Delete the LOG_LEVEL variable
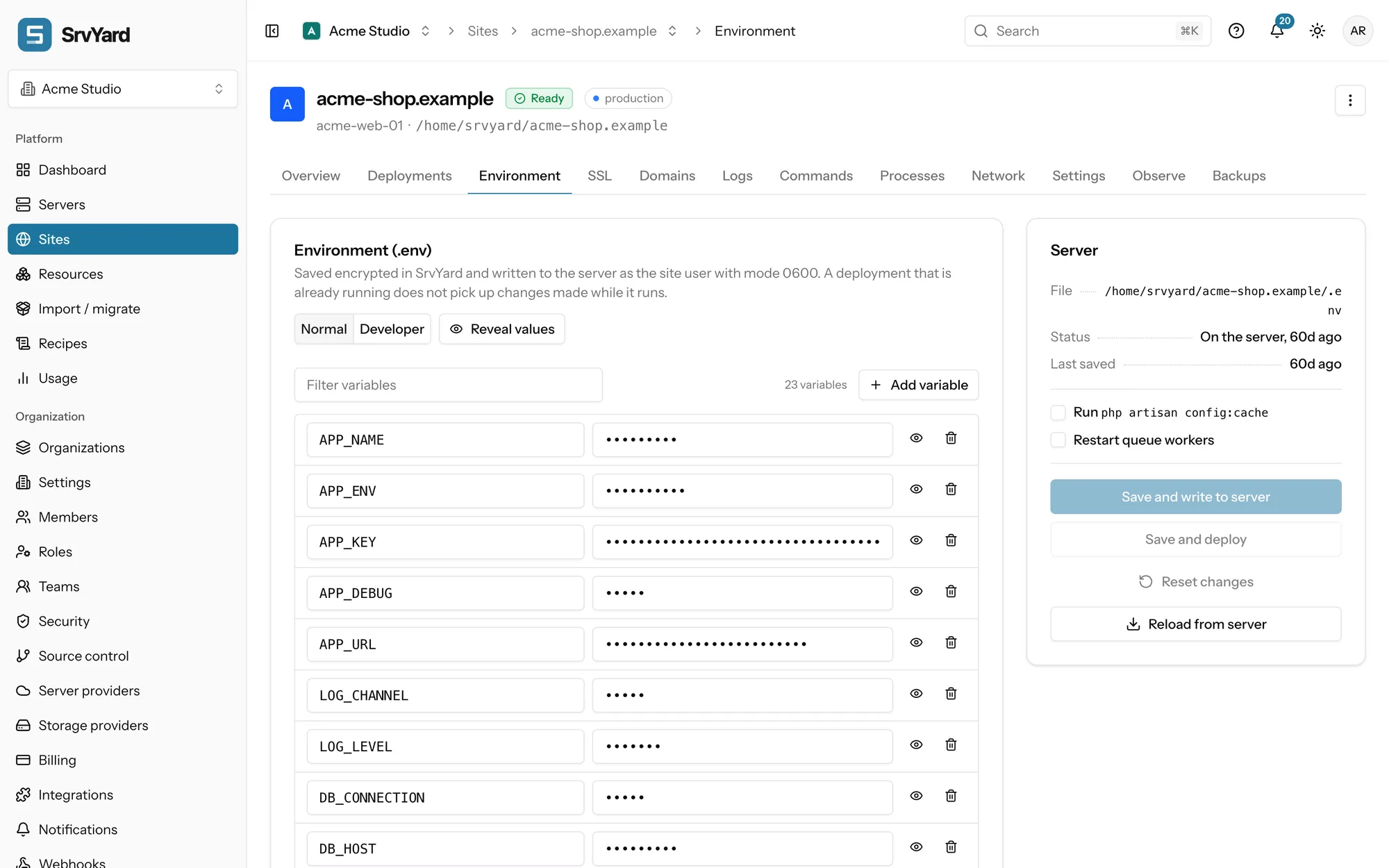Image resolution: width=1389 pixels, height=868 pixels. pyautogui.click(x=951, y=745)
